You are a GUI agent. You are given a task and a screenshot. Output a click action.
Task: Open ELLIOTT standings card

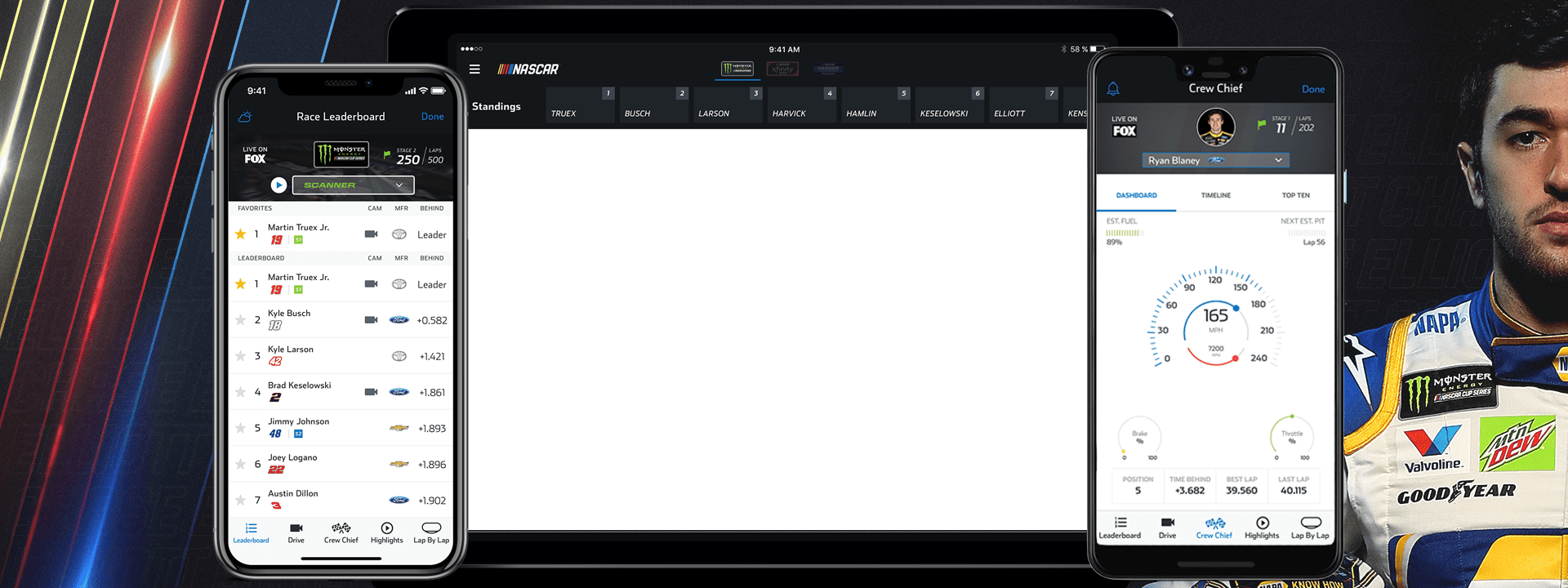(1023, 105)
